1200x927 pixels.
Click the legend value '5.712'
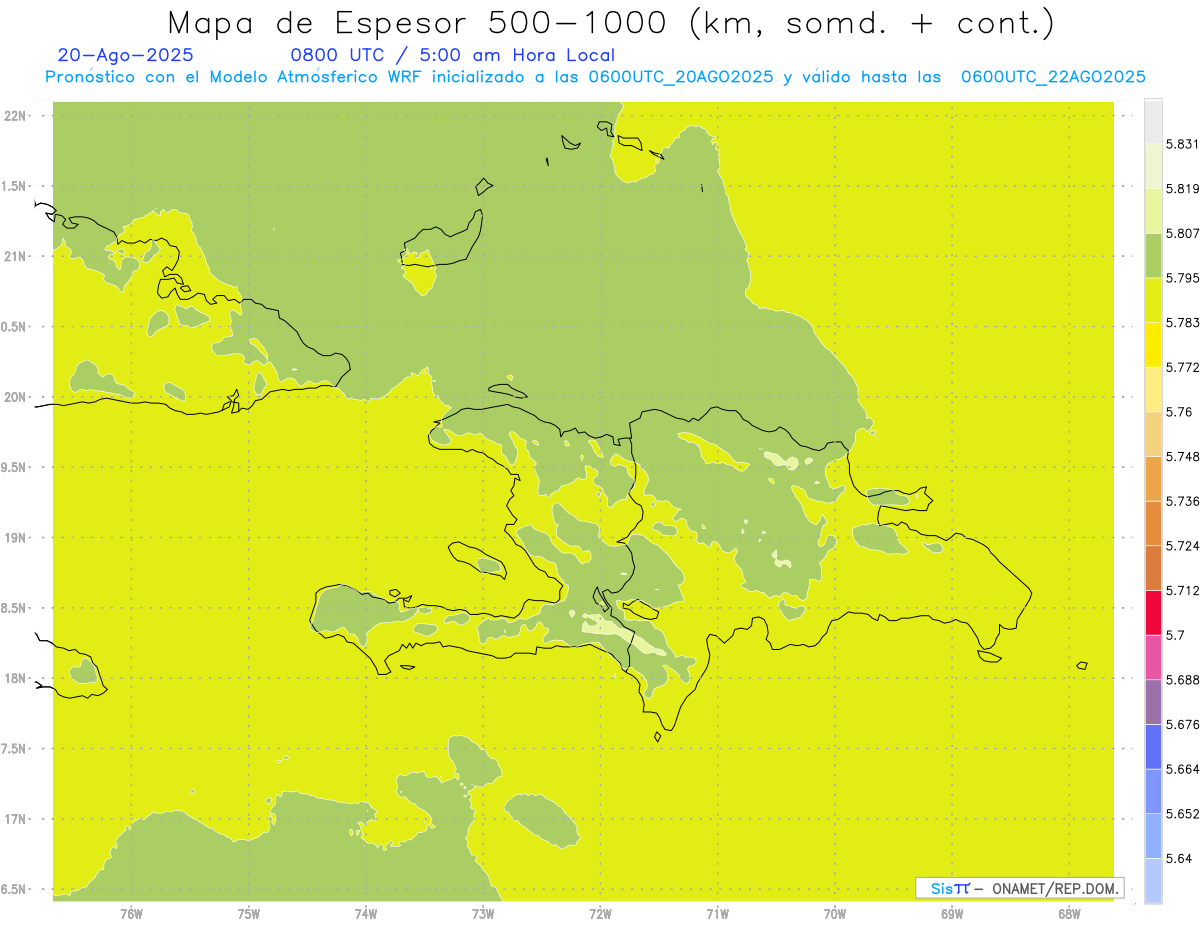tap(1182, 590)
